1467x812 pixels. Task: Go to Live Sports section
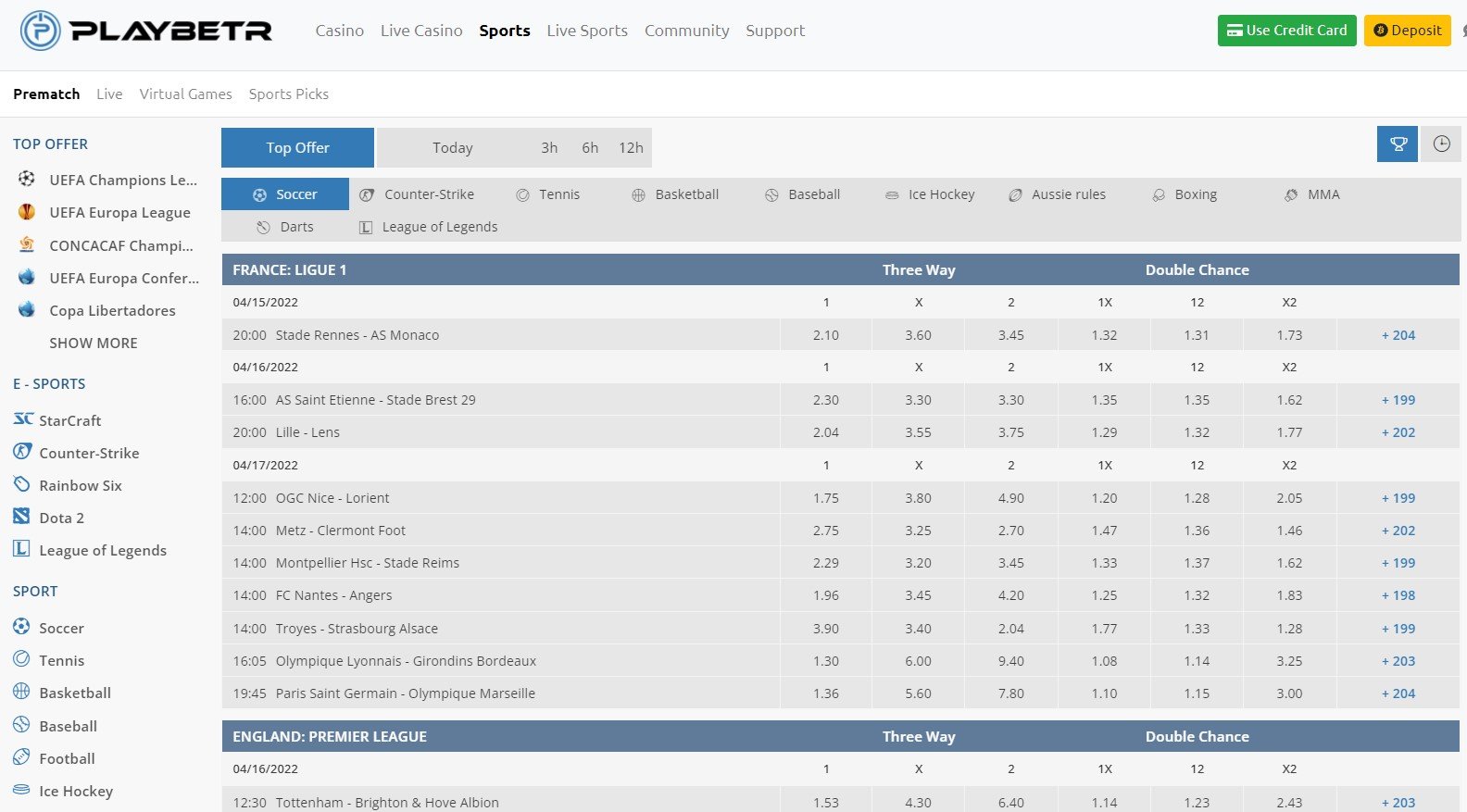click(x=587, y=31)
